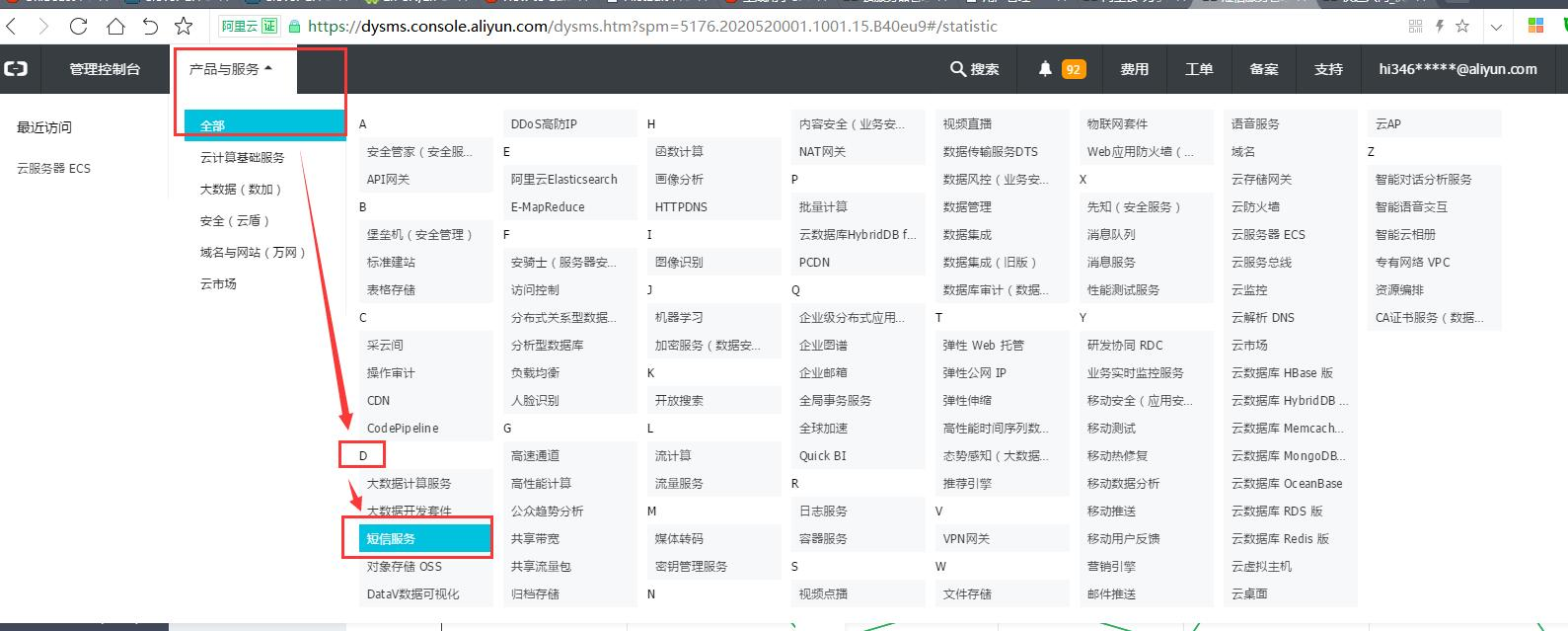Click the QR code icon in address bar
The image size is (1568, 631).
[1416, 26]
